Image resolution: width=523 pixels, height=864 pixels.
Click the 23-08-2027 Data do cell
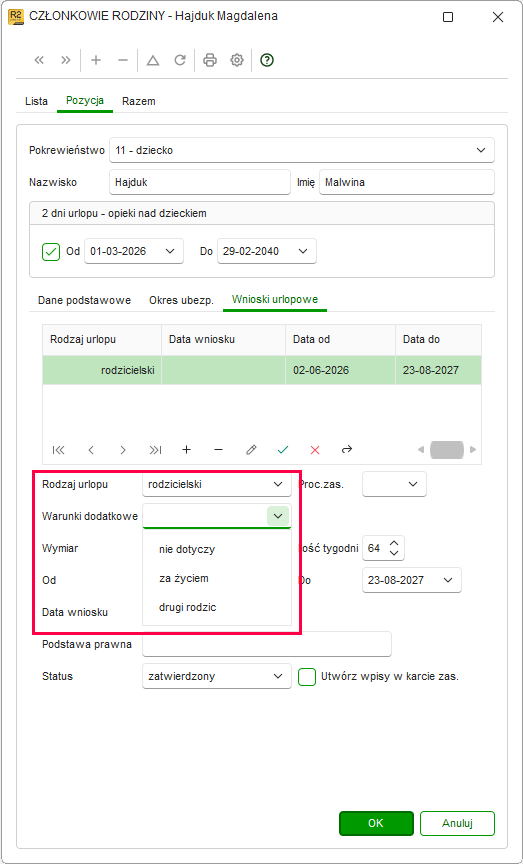pyautogui.click(x=438, y=370)
